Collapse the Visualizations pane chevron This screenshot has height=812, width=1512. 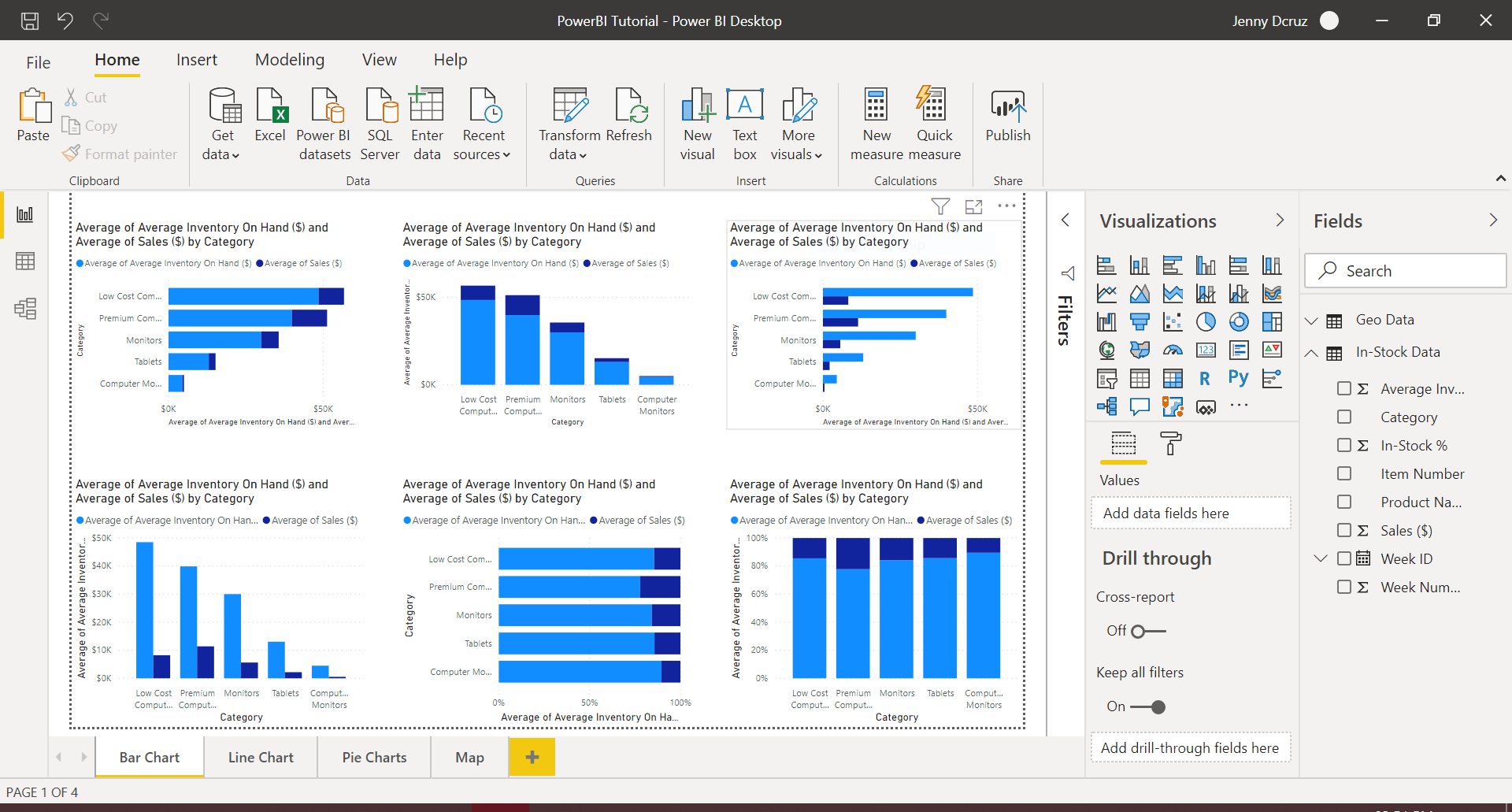[1280, 221]
